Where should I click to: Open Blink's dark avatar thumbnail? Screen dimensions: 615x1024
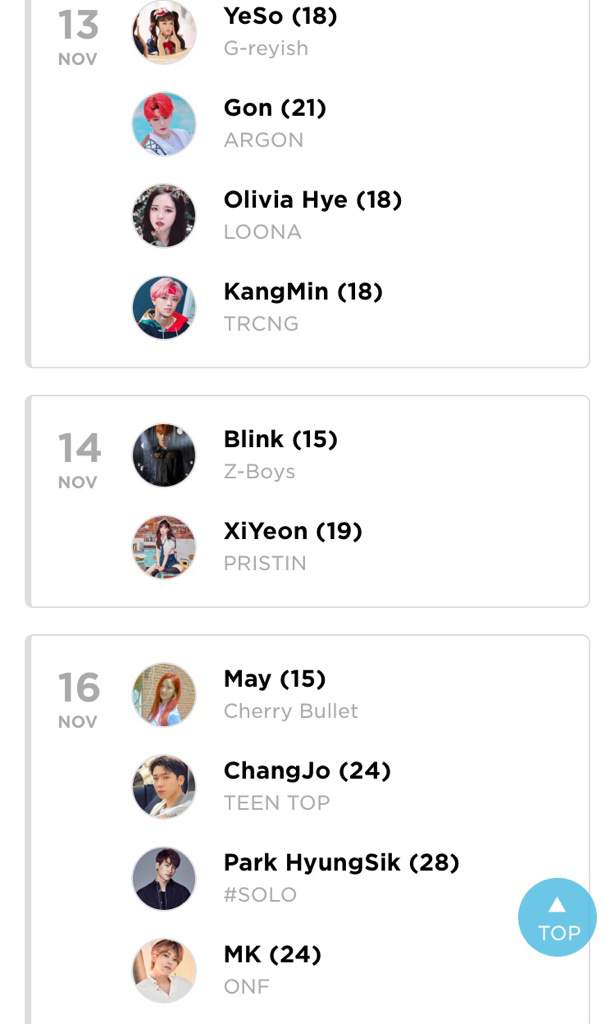tap(164, 455)
